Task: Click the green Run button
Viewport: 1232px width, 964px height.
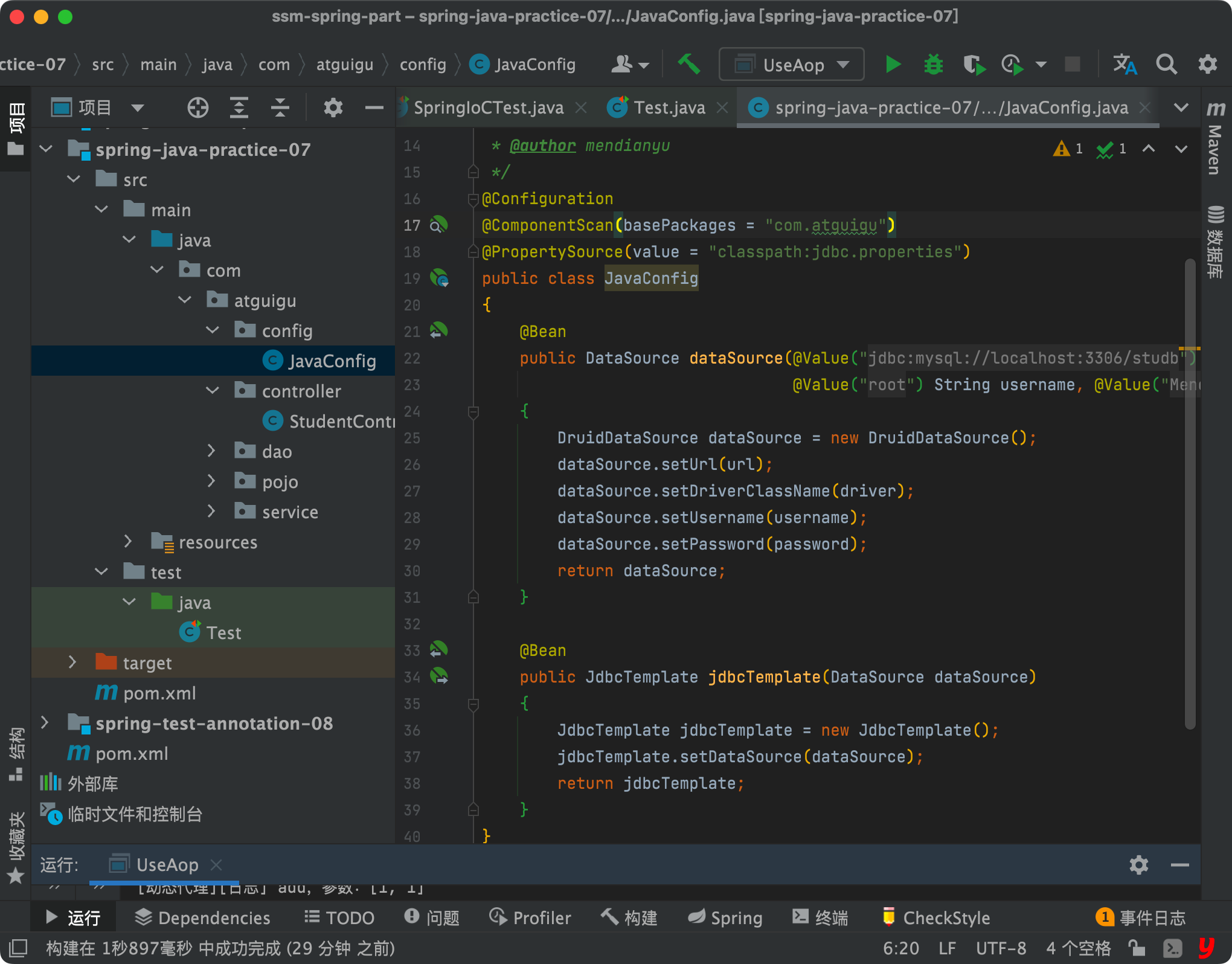Action: [x=892, y=64]
